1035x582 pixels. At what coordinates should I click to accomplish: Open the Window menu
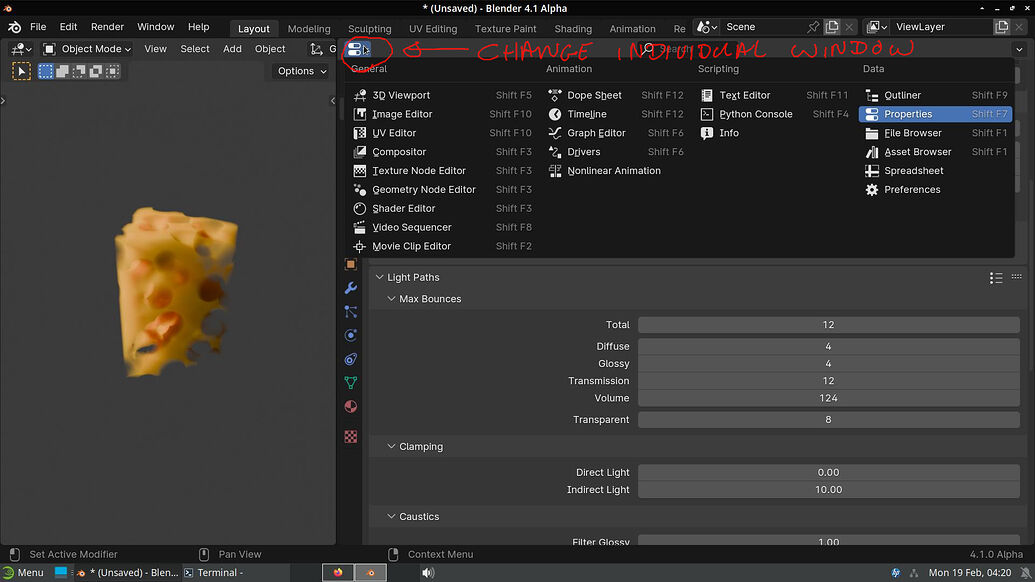click(x=156, y=27)
